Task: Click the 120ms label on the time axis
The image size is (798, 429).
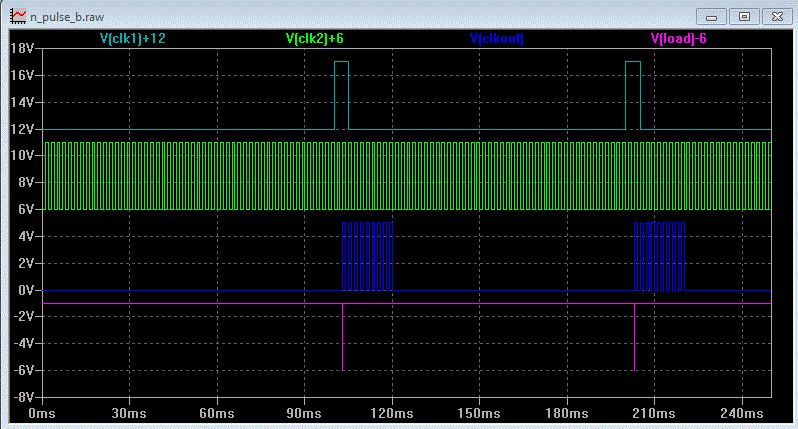Action: (392, 413)
